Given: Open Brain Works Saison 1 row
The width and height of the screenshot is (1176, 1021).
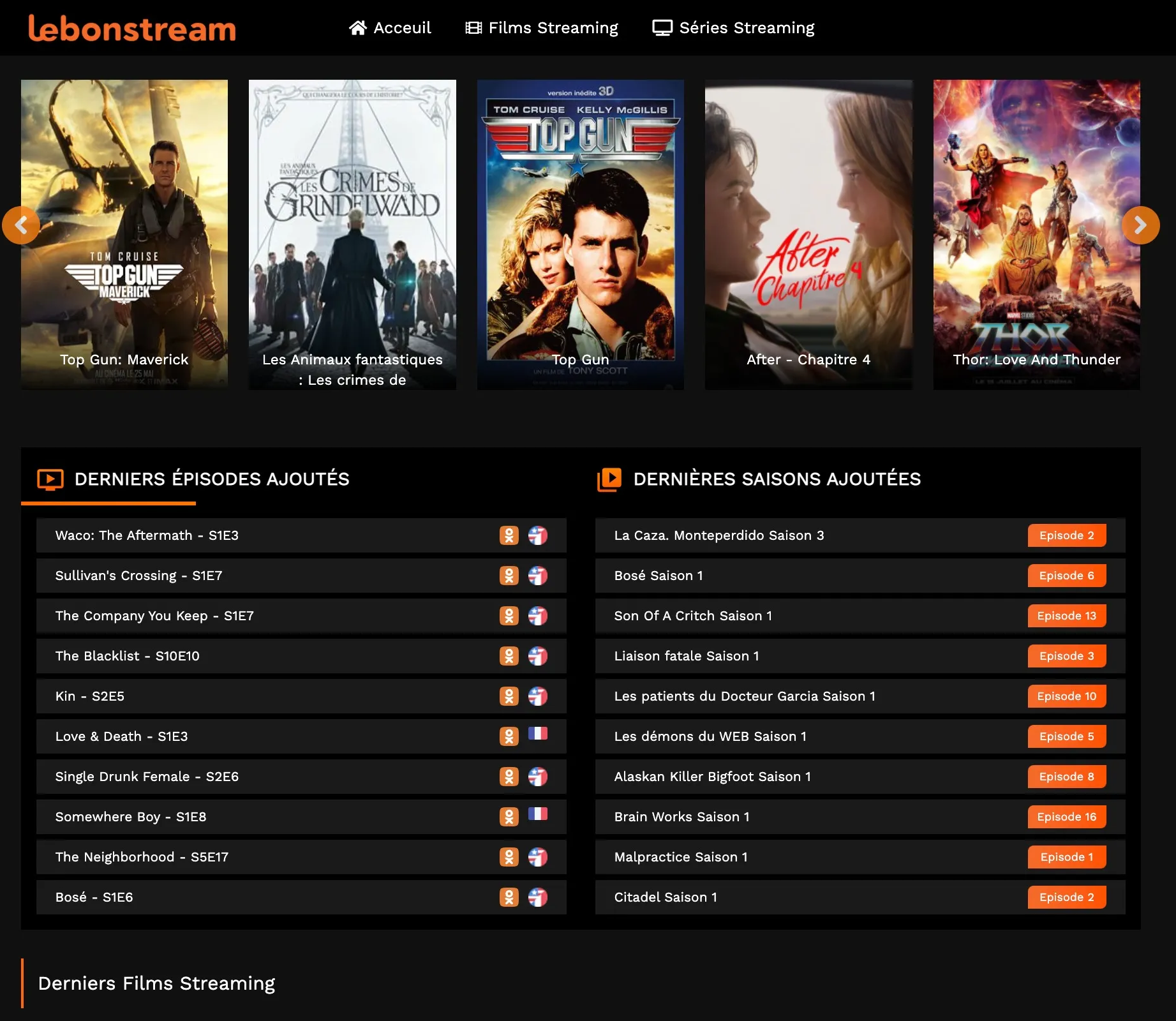Looking at the screenshot, I should click(x=860, y=817).
